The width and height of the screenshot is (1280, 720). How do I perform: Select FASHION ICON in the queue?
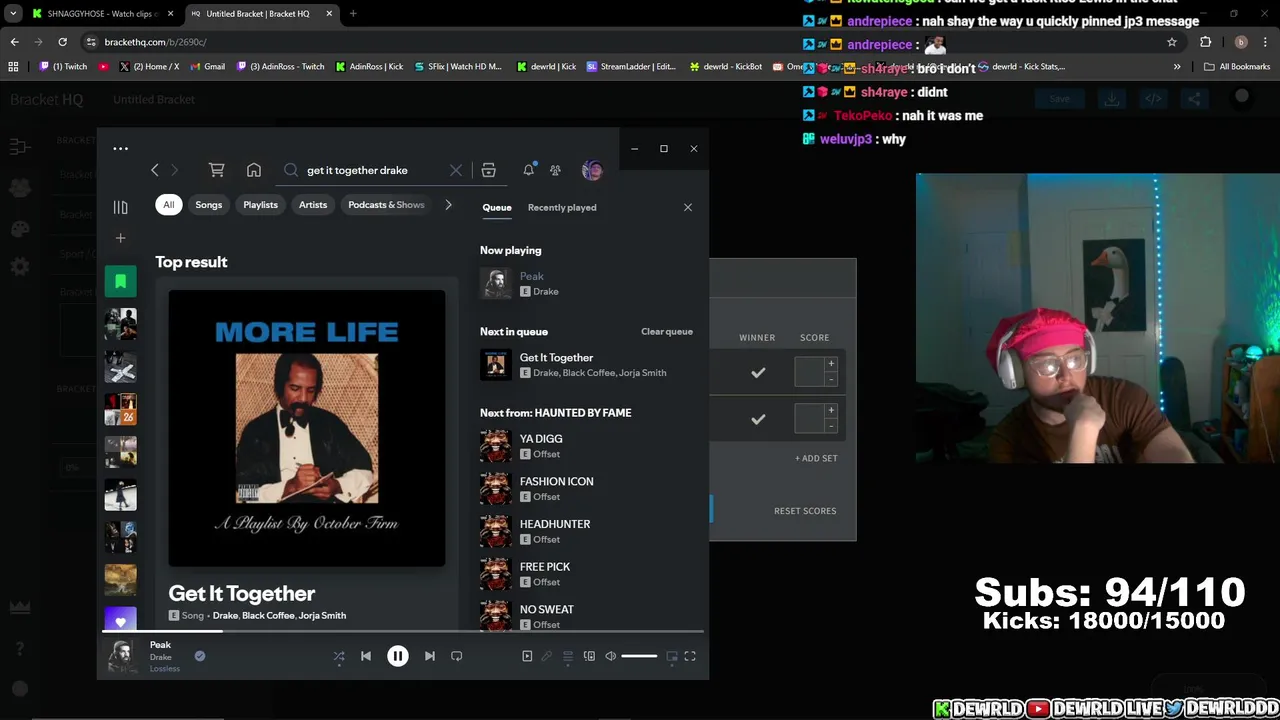(x=586, y=489)
